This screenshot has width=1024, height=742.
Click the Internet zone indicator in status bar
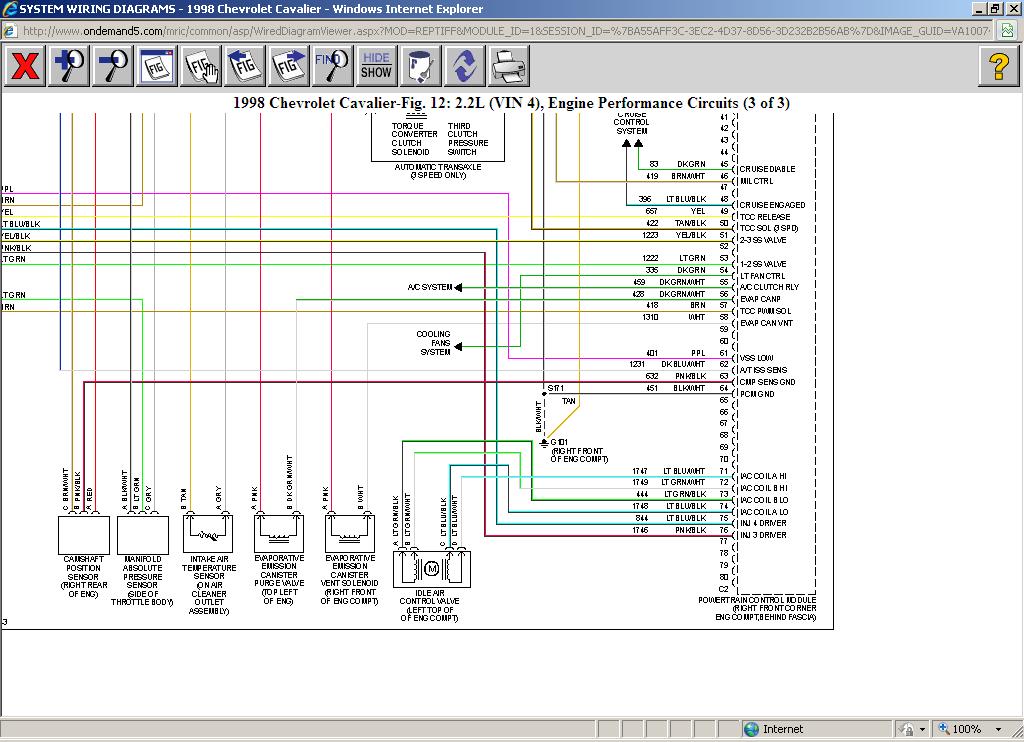[774, 729]
